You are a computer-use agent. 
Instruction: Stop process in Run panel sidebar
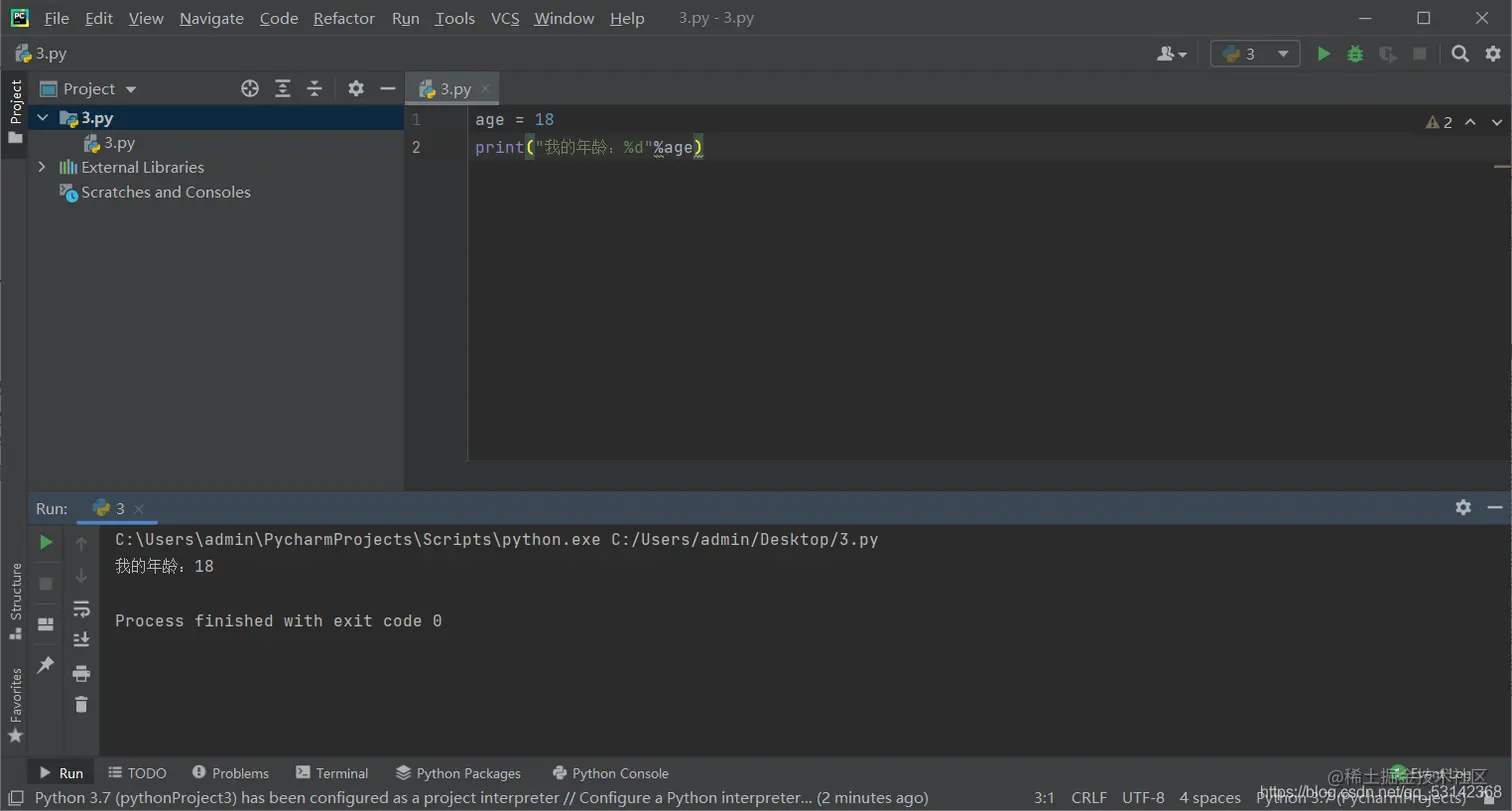click(46, 583)
